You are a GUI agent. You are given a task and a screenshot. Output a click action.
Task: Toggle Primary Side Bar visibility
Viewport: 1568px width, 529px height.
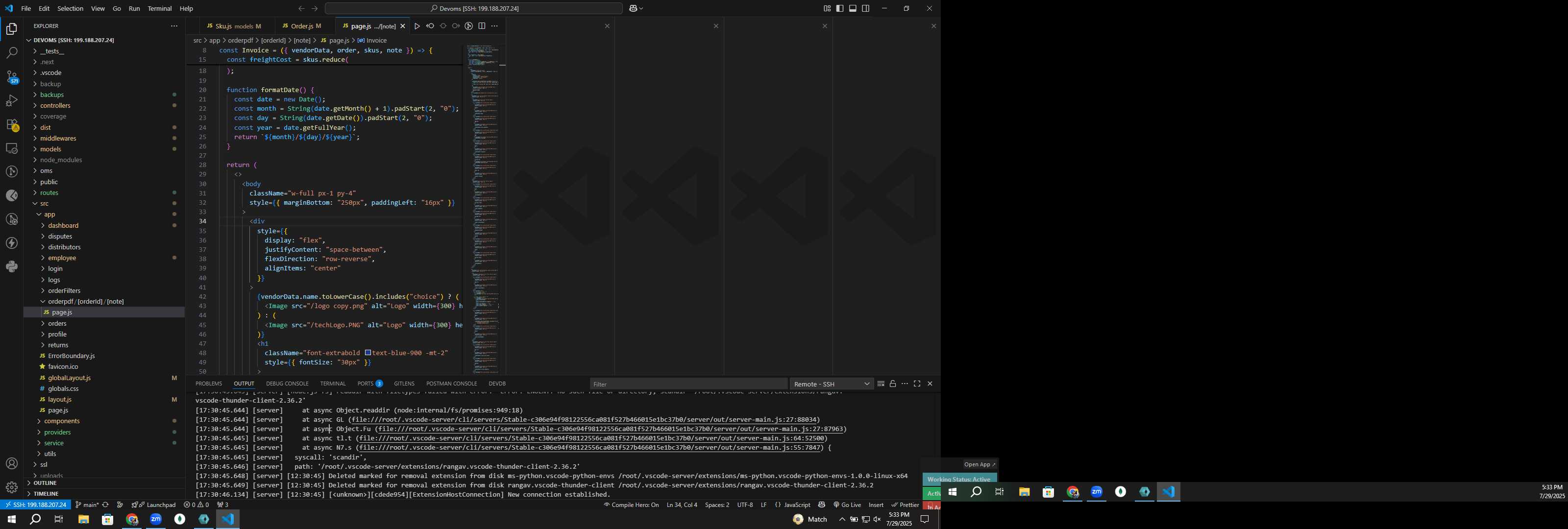point(839,8)
